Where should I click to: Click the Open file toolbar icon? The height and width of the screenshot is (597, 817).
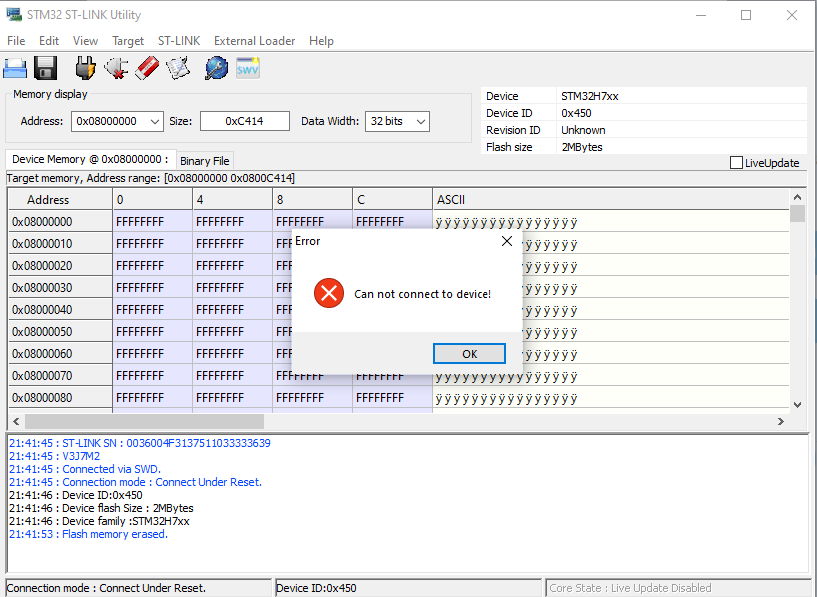(15, 68)
